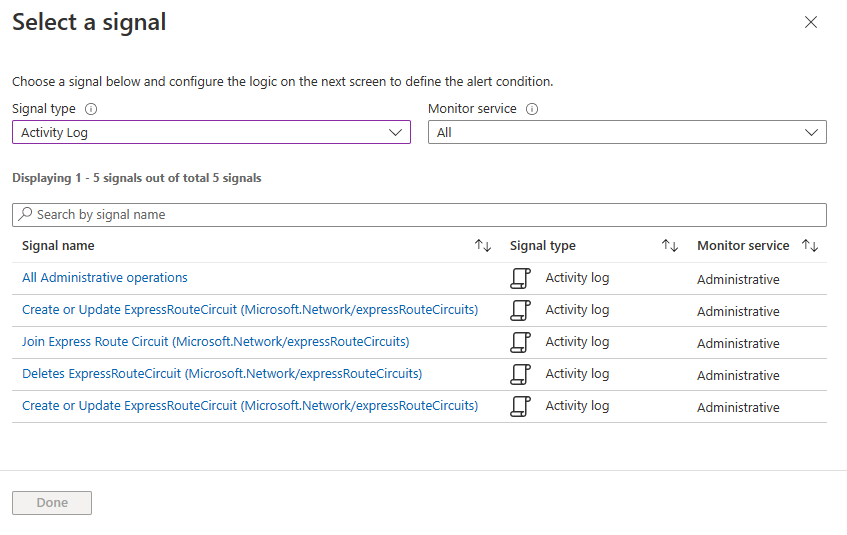Close the Select a signal panel
The image size is (847, 535).
tap(811, 22)
